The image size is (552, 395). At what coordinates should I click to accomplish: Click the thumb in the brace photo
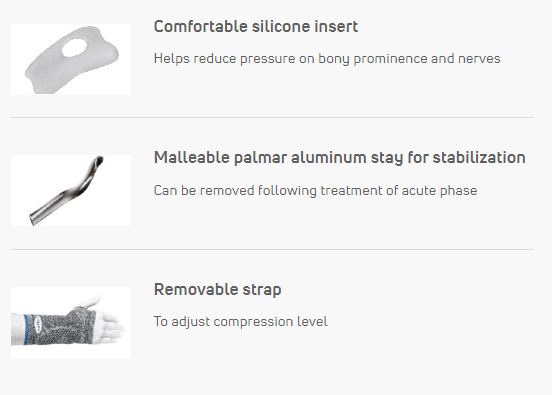(x=91, y=301)
